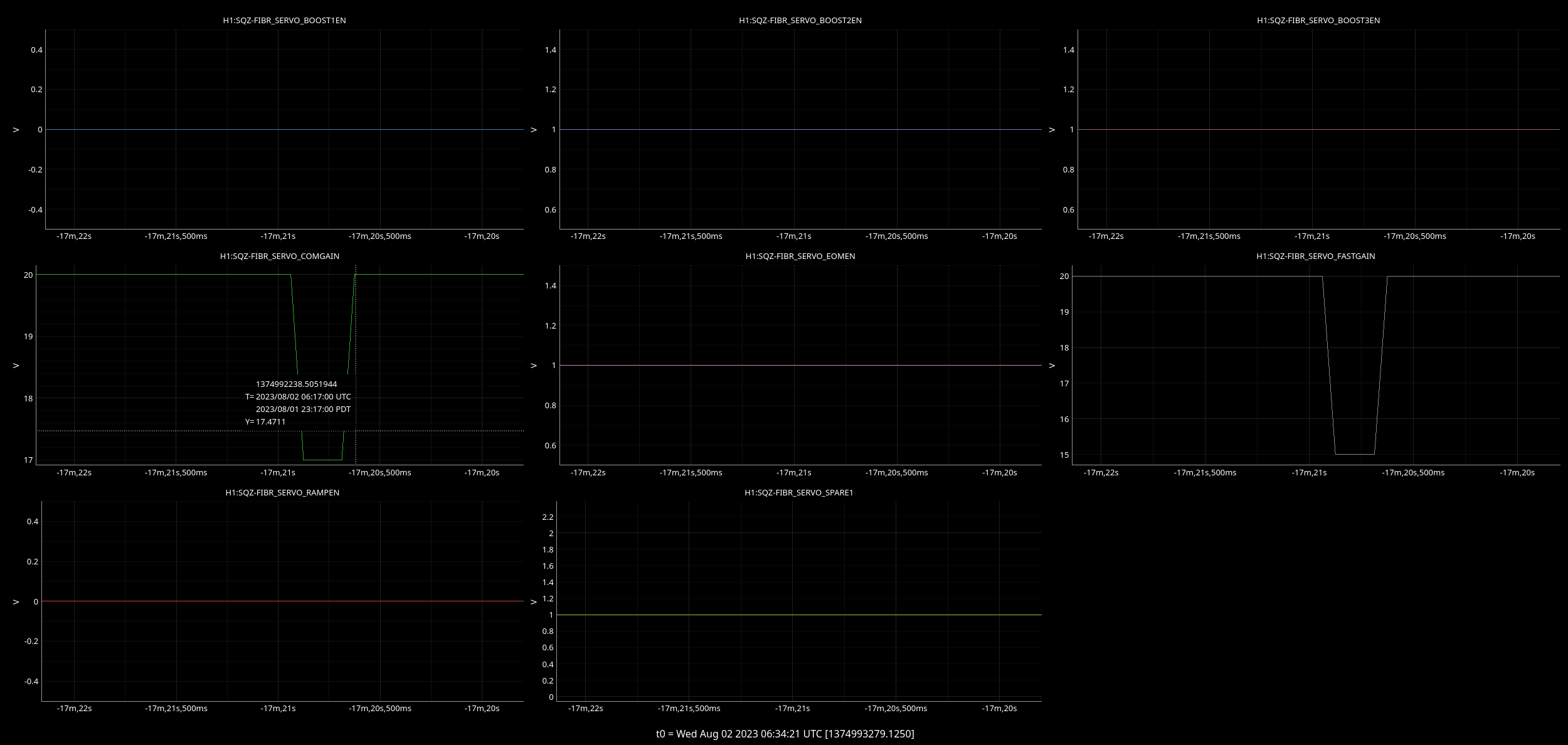Click the BOOST3EN plot title
The height and width of the screenshot is (745, 1568).
(x=1318, y=20)
